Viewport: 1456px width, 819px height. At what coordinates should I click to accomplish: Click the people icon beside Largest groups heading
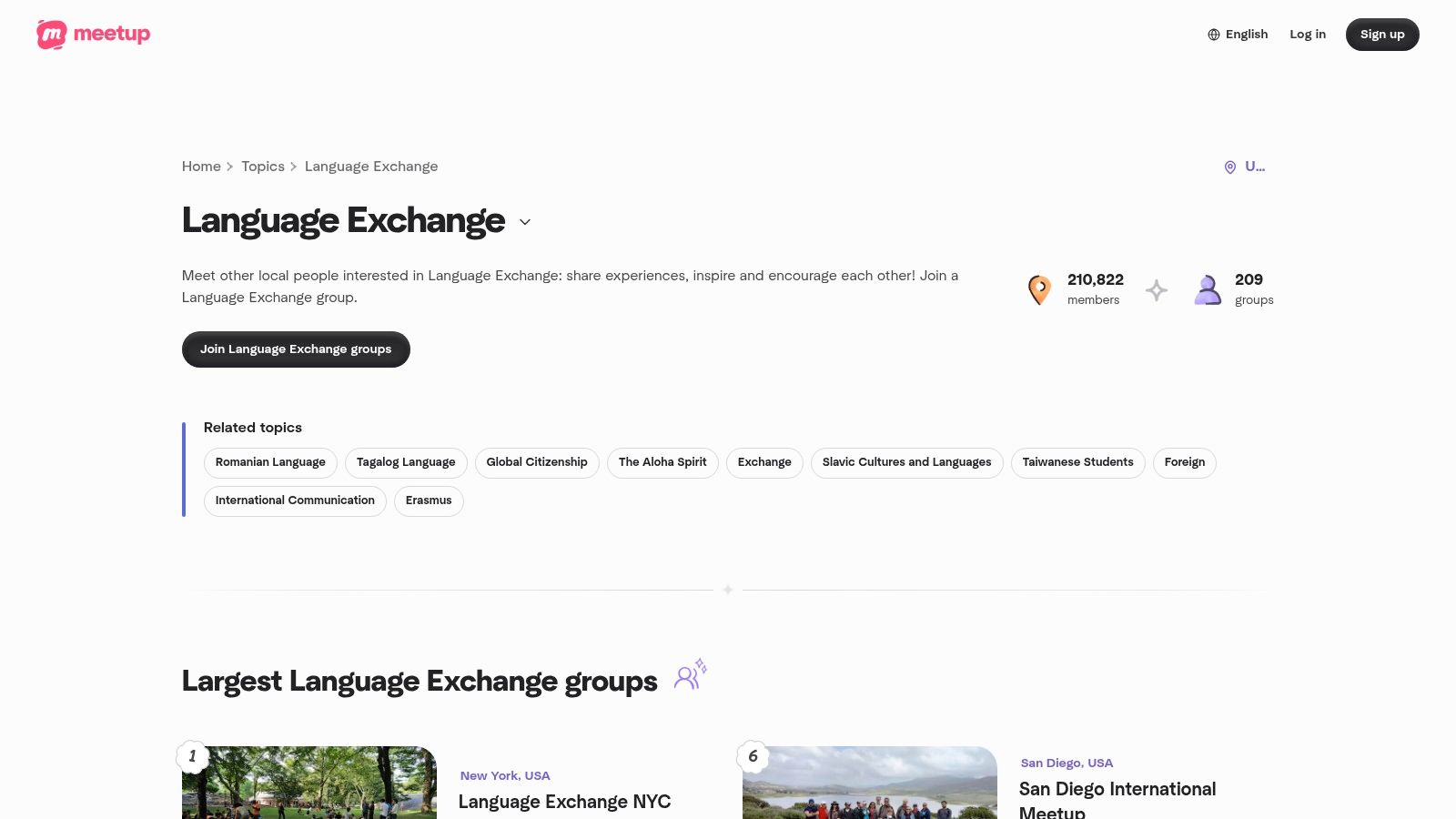point(689,675)
